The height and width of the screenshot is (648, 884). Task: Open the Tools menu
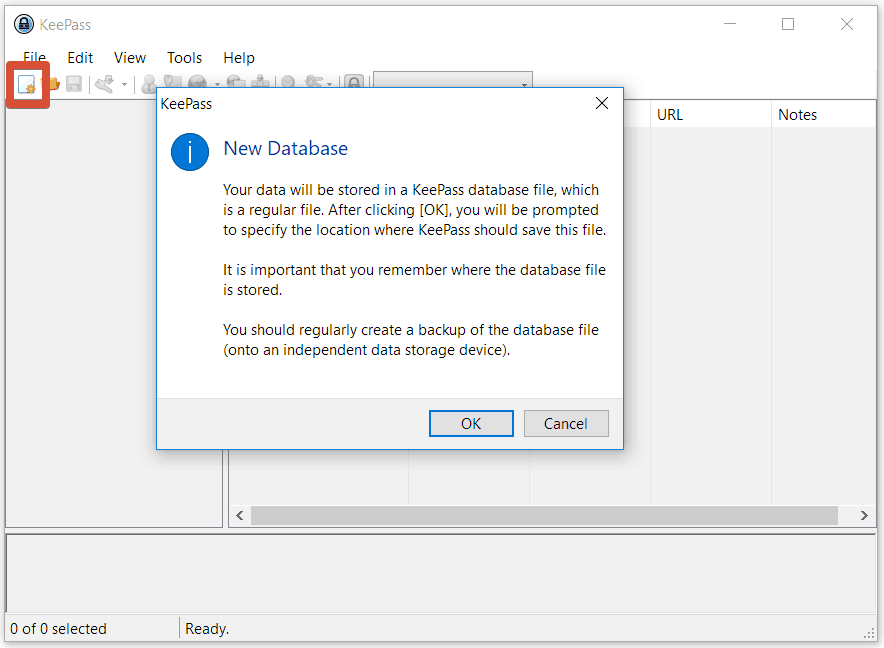(x=184, y=58)
